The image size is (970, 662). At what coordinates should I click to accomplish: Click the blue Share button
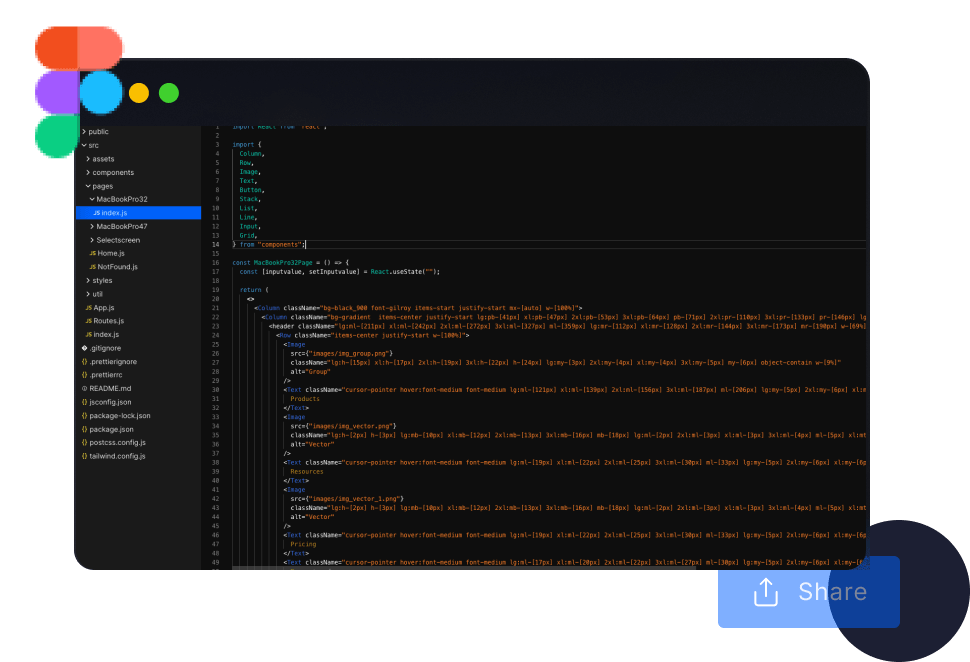(809, 591)
